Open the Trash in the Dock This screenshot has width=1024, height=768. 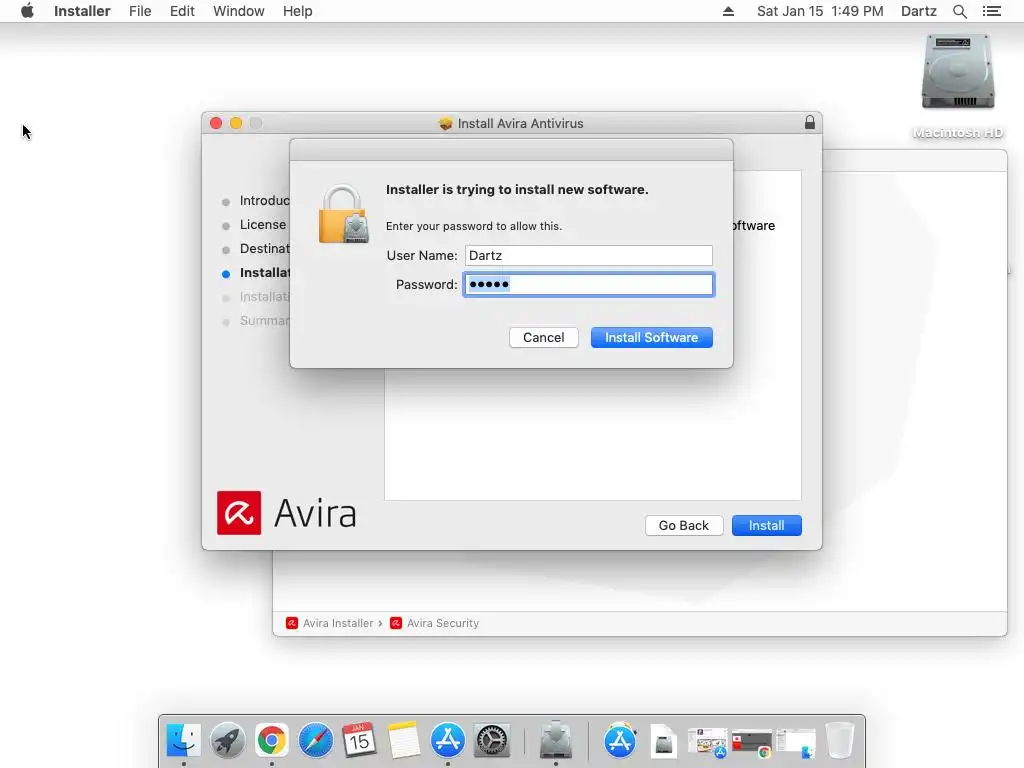tap(839, 741)
